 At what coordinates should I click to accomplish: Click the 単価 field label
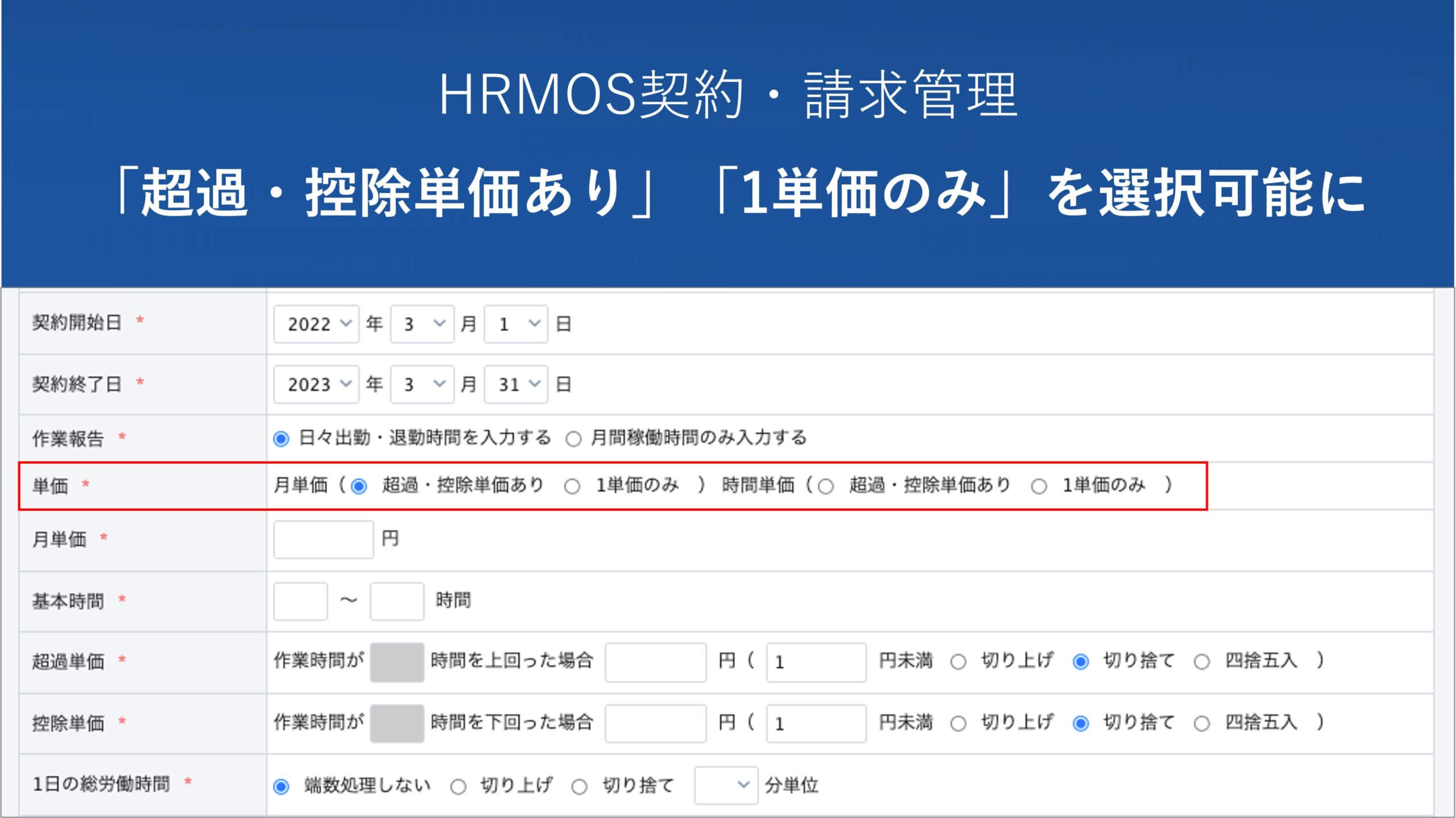(x=50, y=486)
